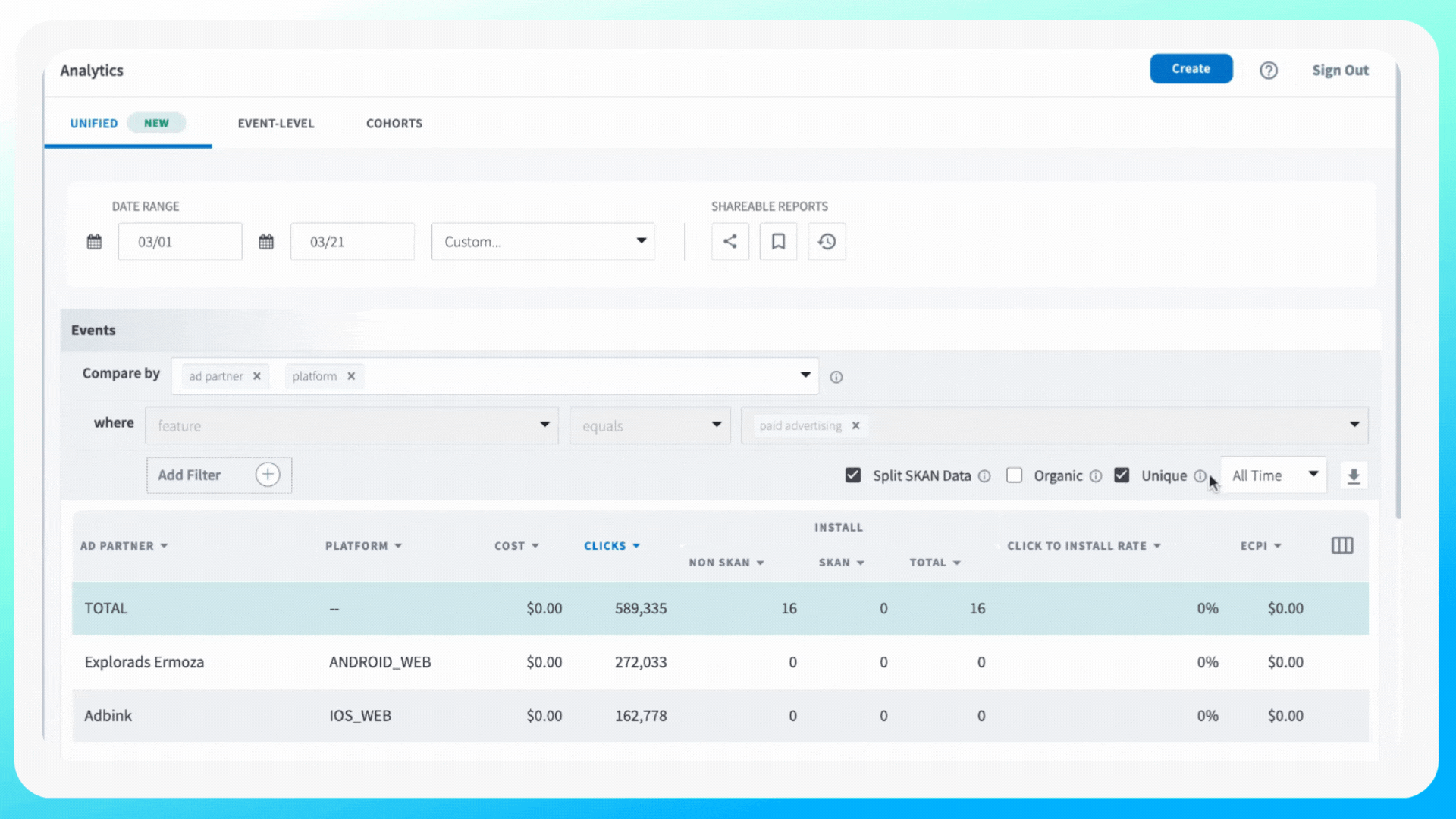Screen dimensions: 1456x819
Task: Download the report data
Action: click(x=1354, y=475)
